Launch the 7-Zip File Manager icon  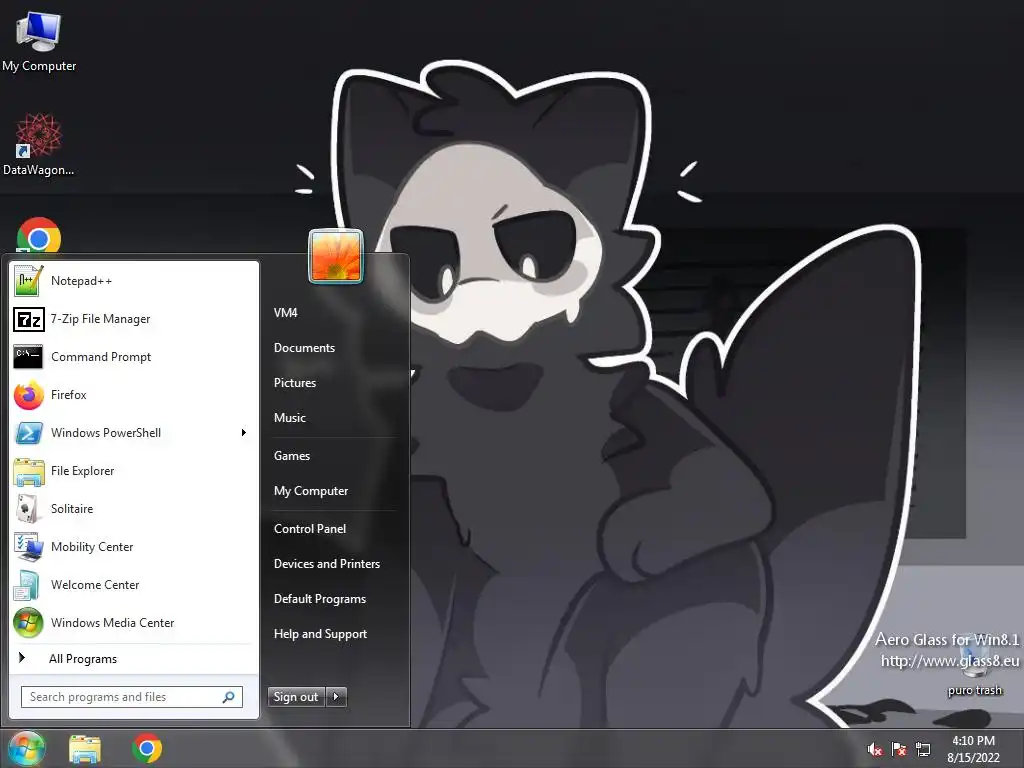[x=28, y=319]
